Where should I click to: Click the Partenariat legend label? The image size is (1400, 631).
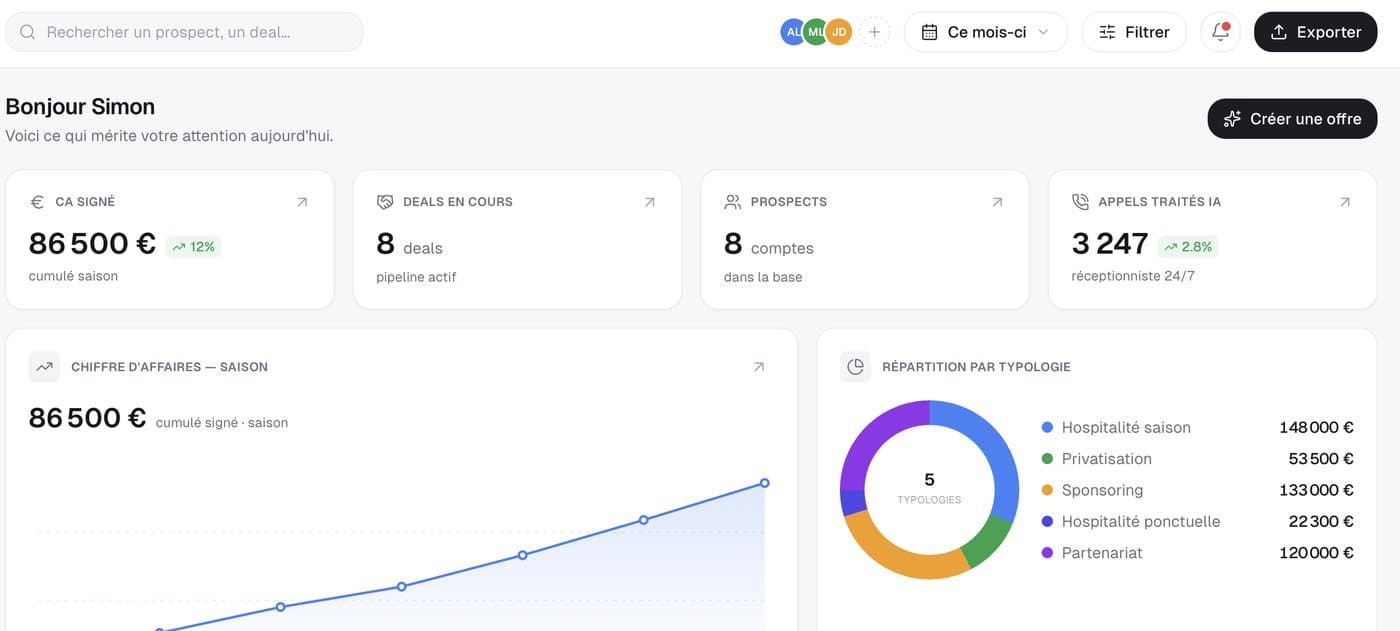pos(1102,553)
